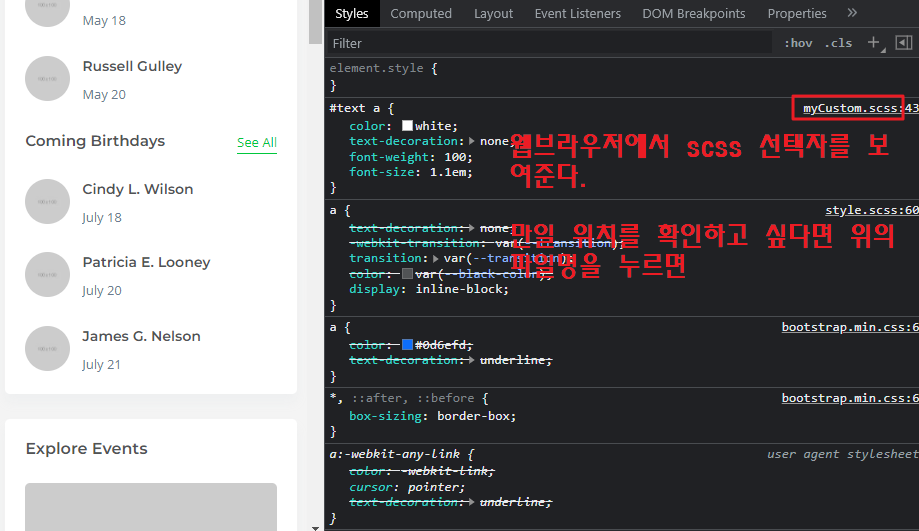
Task: Open bootstrap.min.css link for box-sizing rule
Action: click(x=850, y=398)
